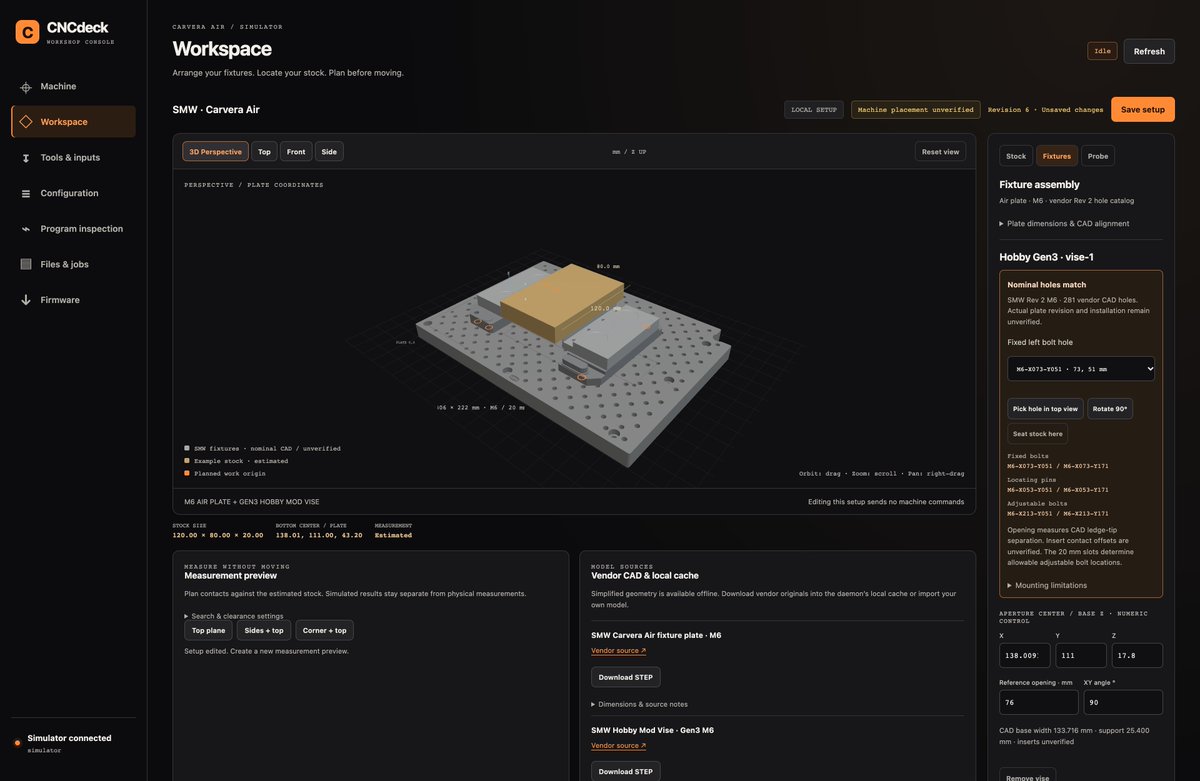The image size is (1200, 781).
Task: Click the base Z input field
Action: (x=1137, y=656)
